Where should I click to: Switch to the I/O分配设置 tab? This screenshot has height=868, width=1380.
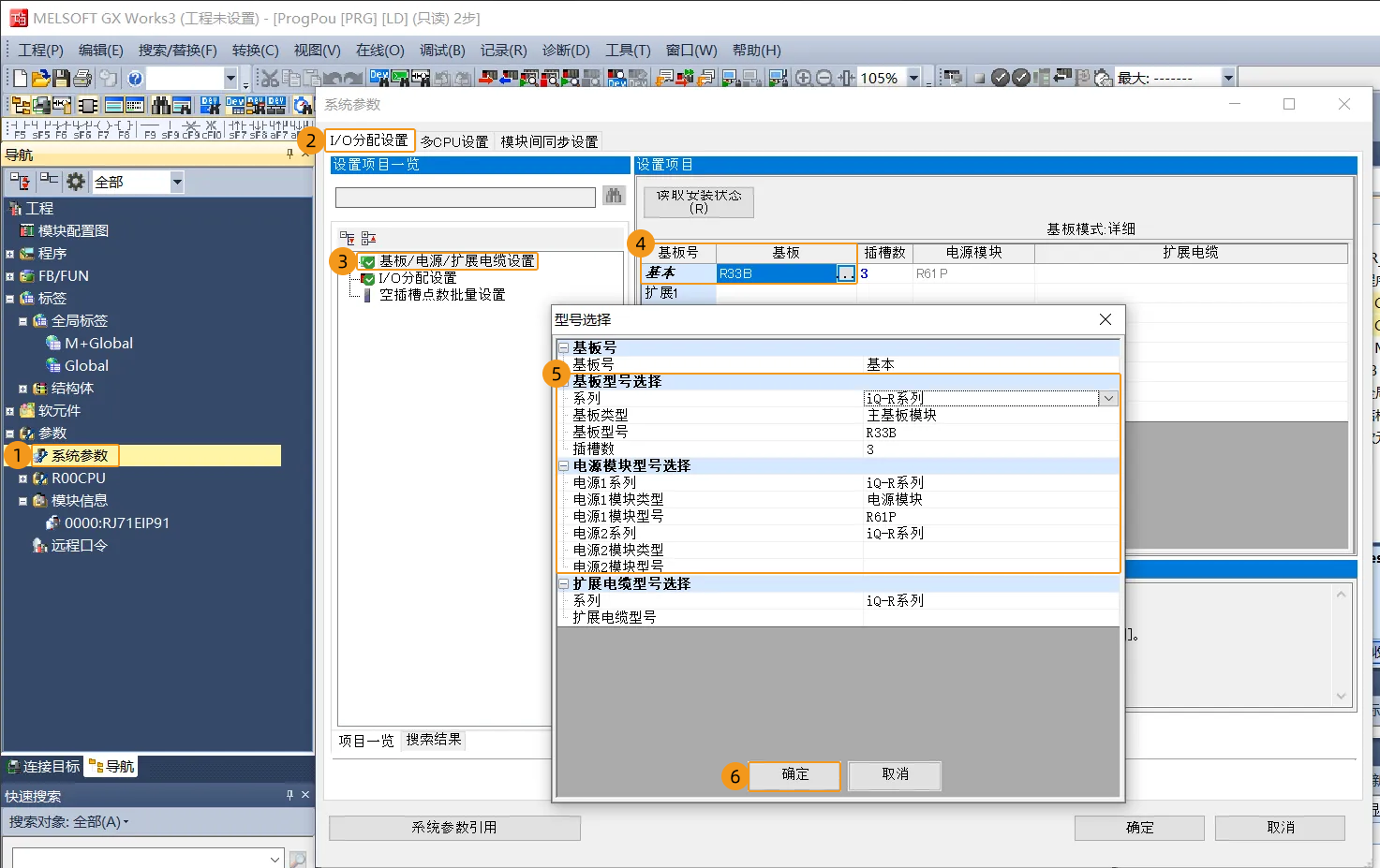click(370, 140)
